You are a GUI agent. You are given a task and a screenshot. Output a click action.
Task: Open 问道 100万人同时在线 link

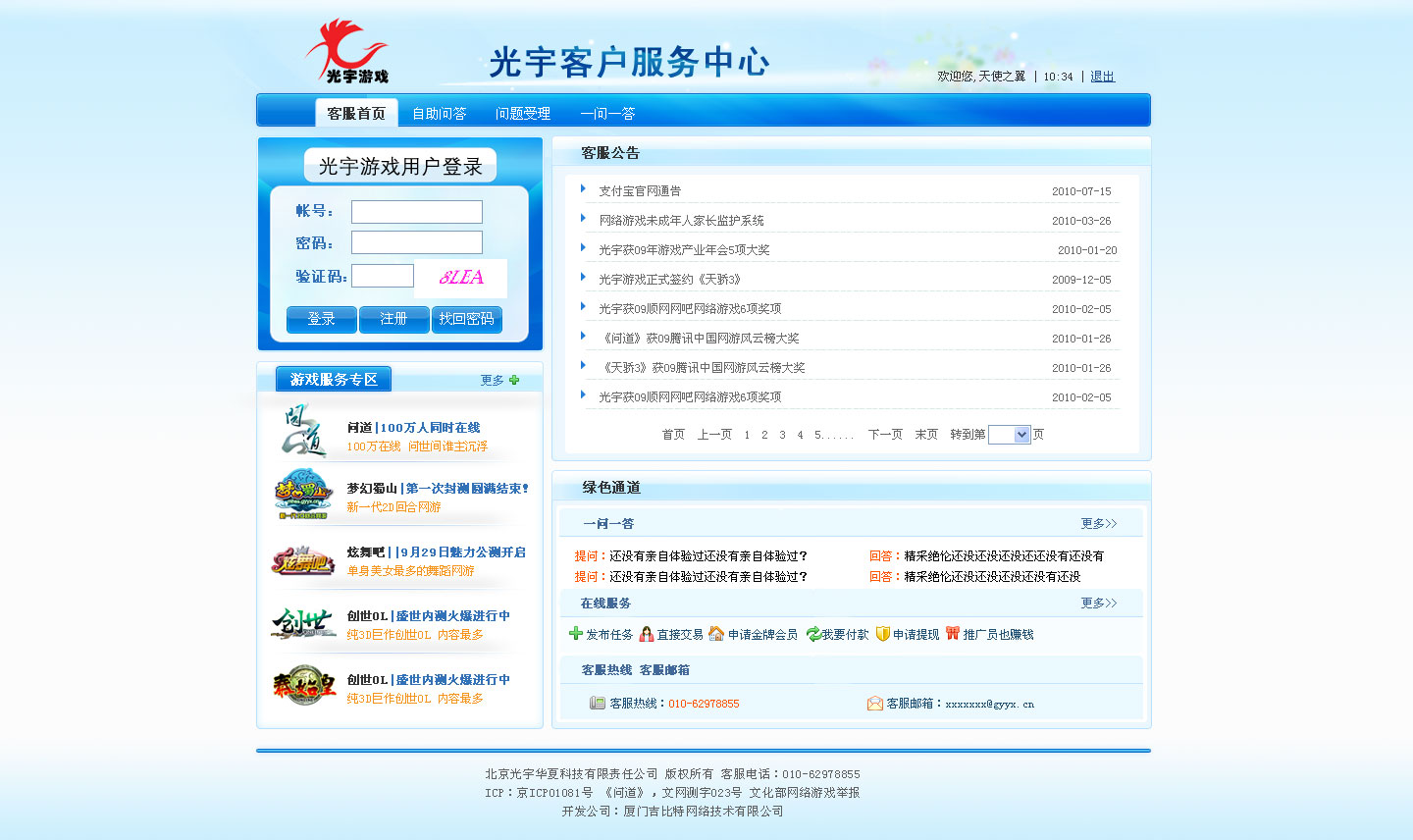click(413, 428)
